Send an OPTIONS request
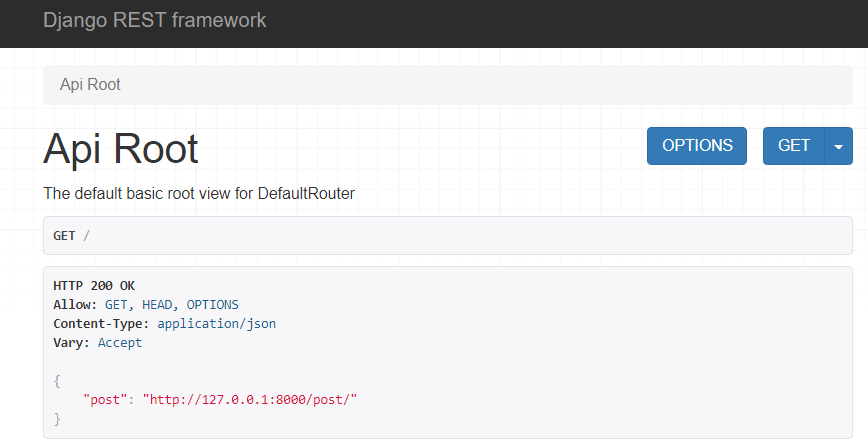 [697, 146]
